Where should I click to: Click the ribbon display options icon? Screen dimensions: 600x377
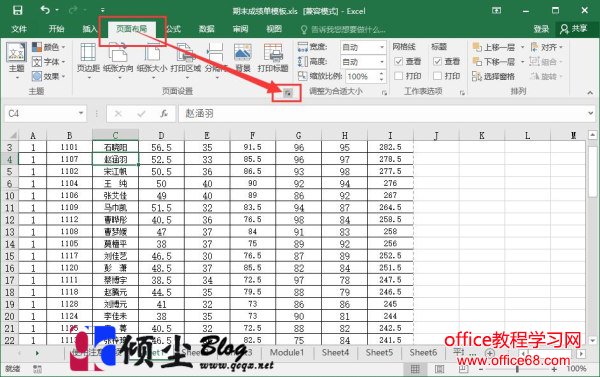tap(496, 10)
